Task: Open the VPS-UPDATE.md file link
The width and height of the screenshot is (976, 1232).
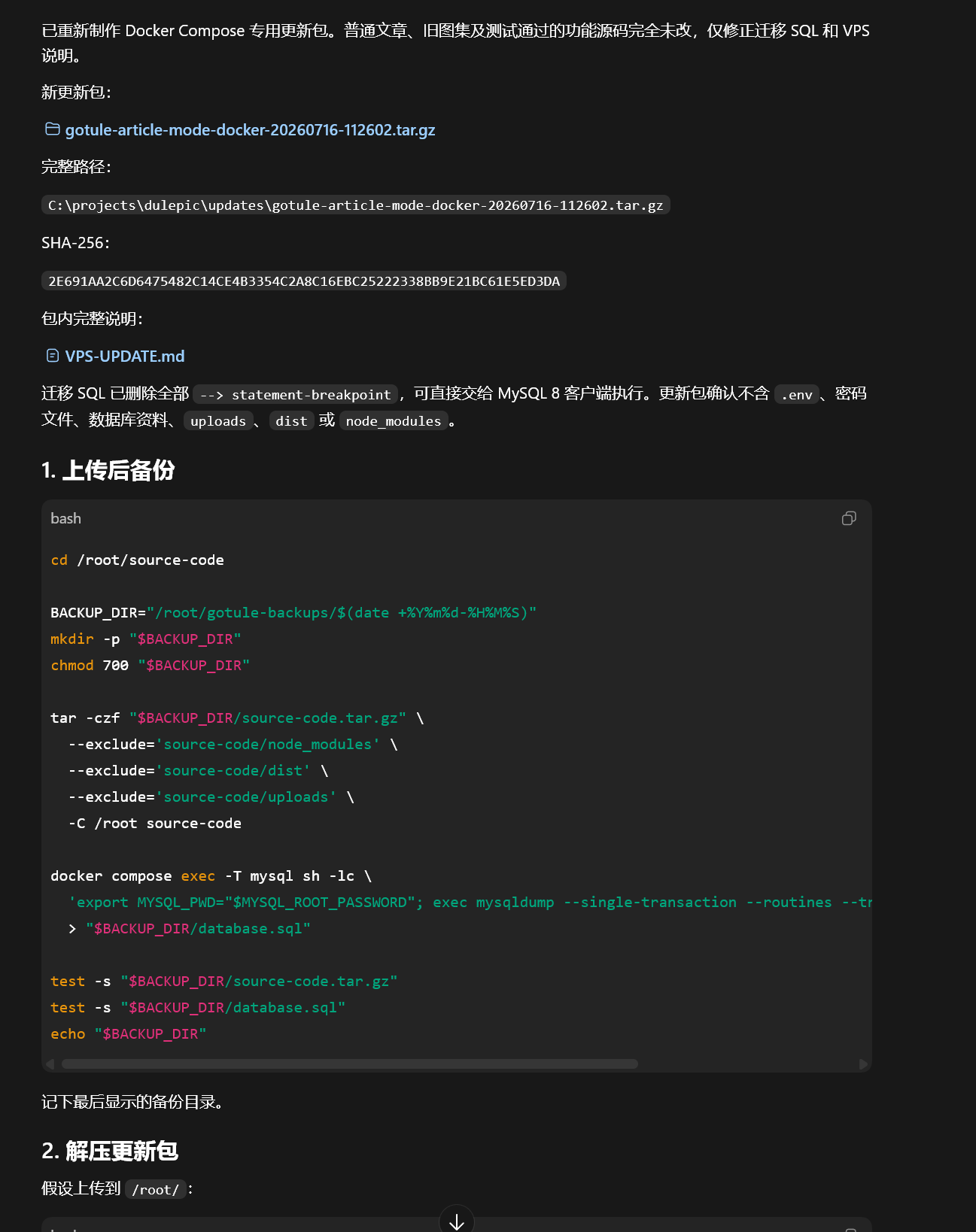Action: (x=125, y=357)
